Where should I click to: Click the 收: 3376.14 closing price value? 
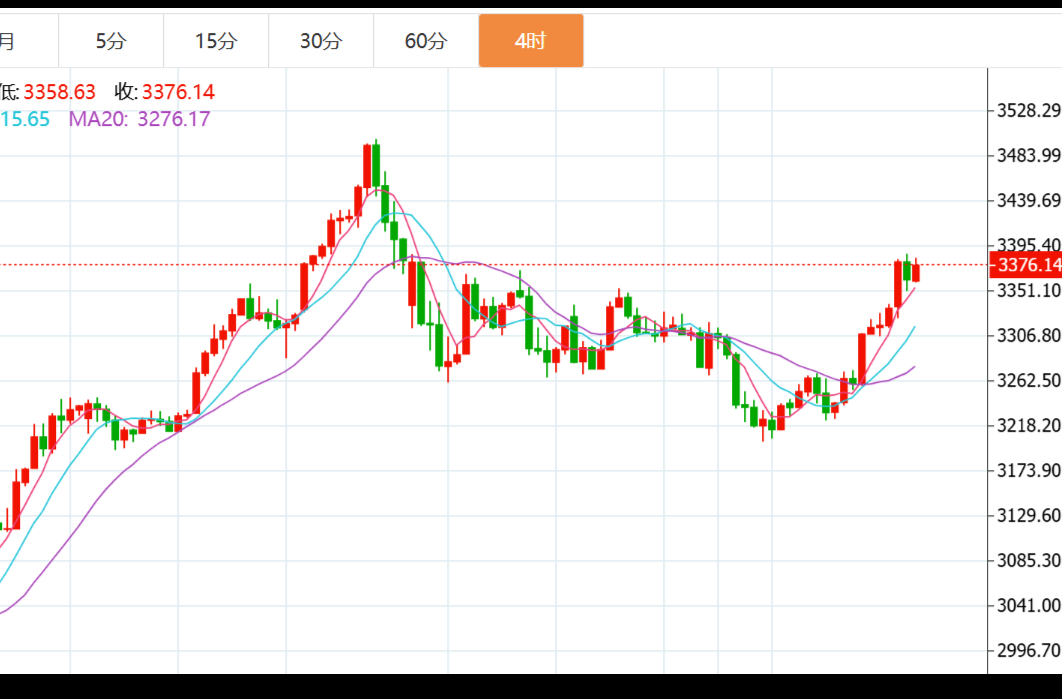165,91
